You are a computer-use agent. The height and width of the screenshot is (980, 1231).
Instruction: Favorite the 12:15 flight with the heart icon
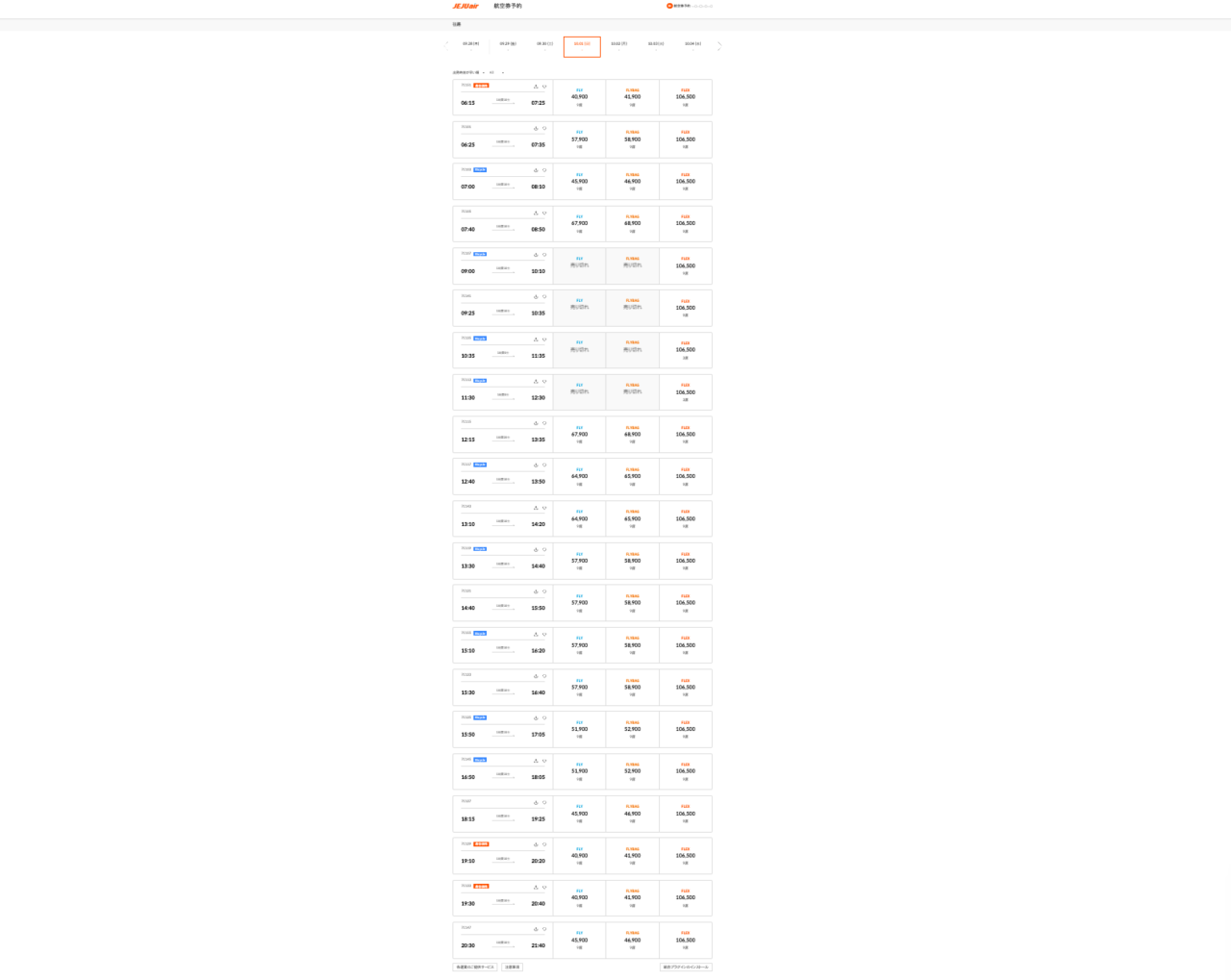pos(544,423)
